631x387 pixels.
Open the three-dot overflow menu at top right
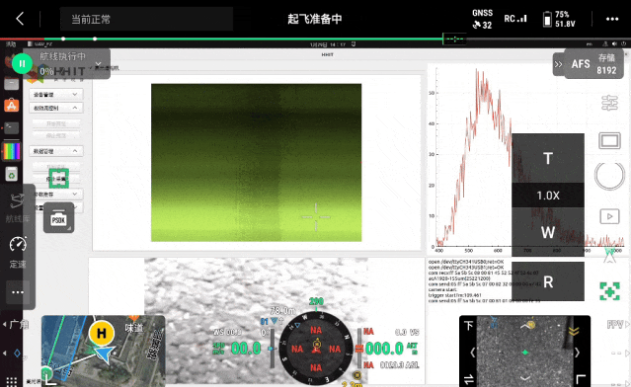pyautogui.click(x=612, y=19)
